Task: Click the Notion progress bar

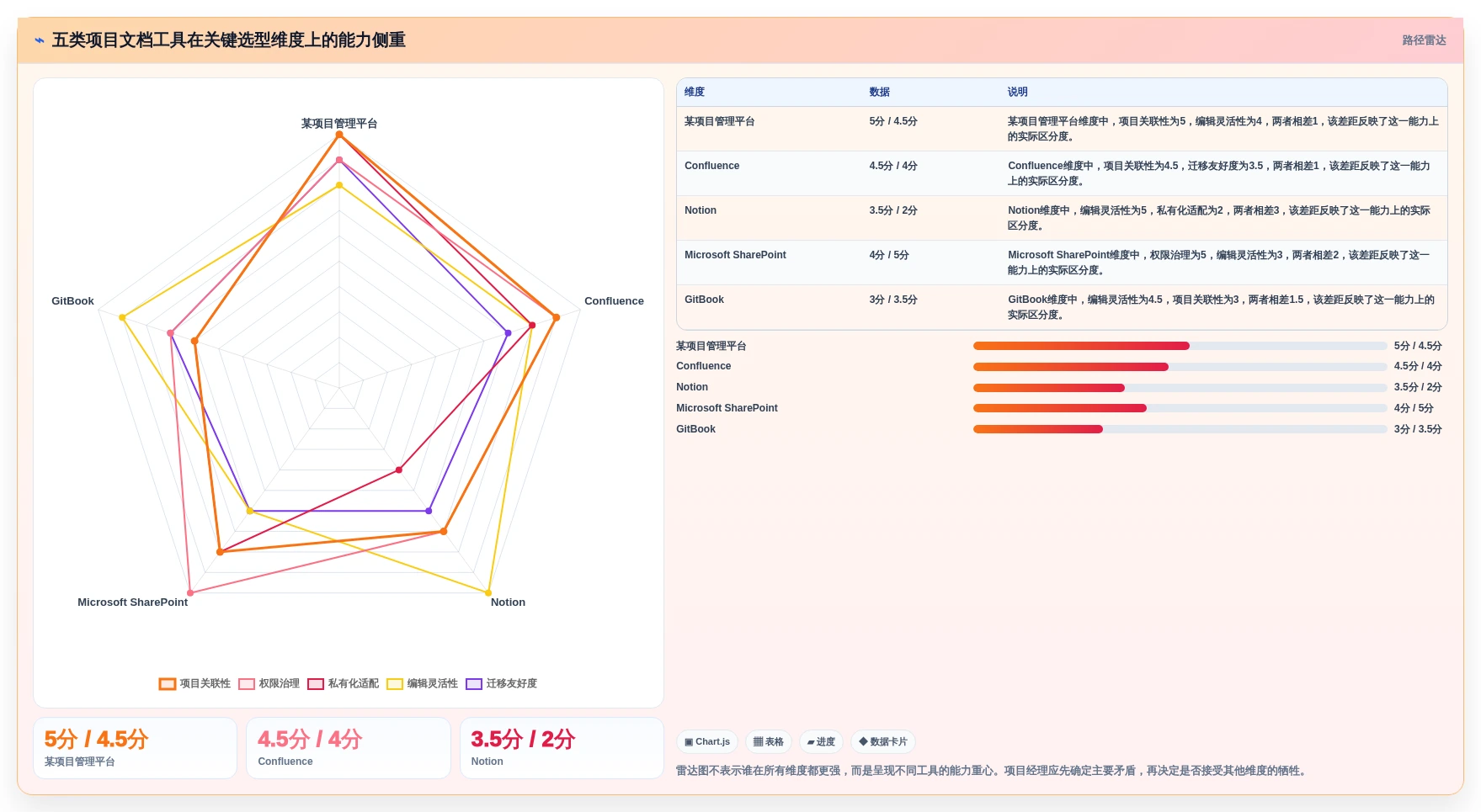Action: [x=1180, y=388]
